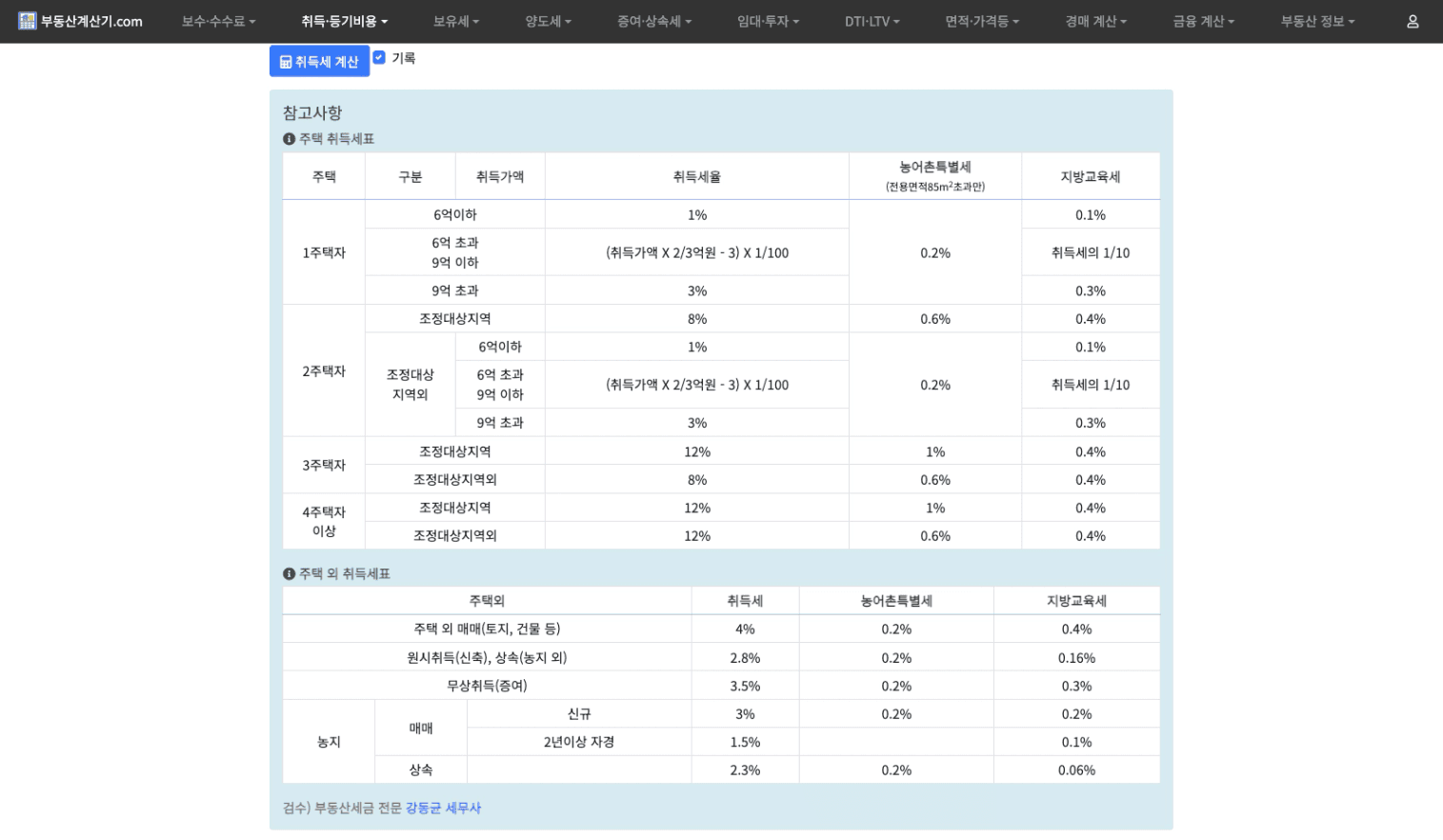The width and height of the screenshot is (1443, 840).
Task: Expand the 임대·투자 menu
Action: (x=768, y=21)
